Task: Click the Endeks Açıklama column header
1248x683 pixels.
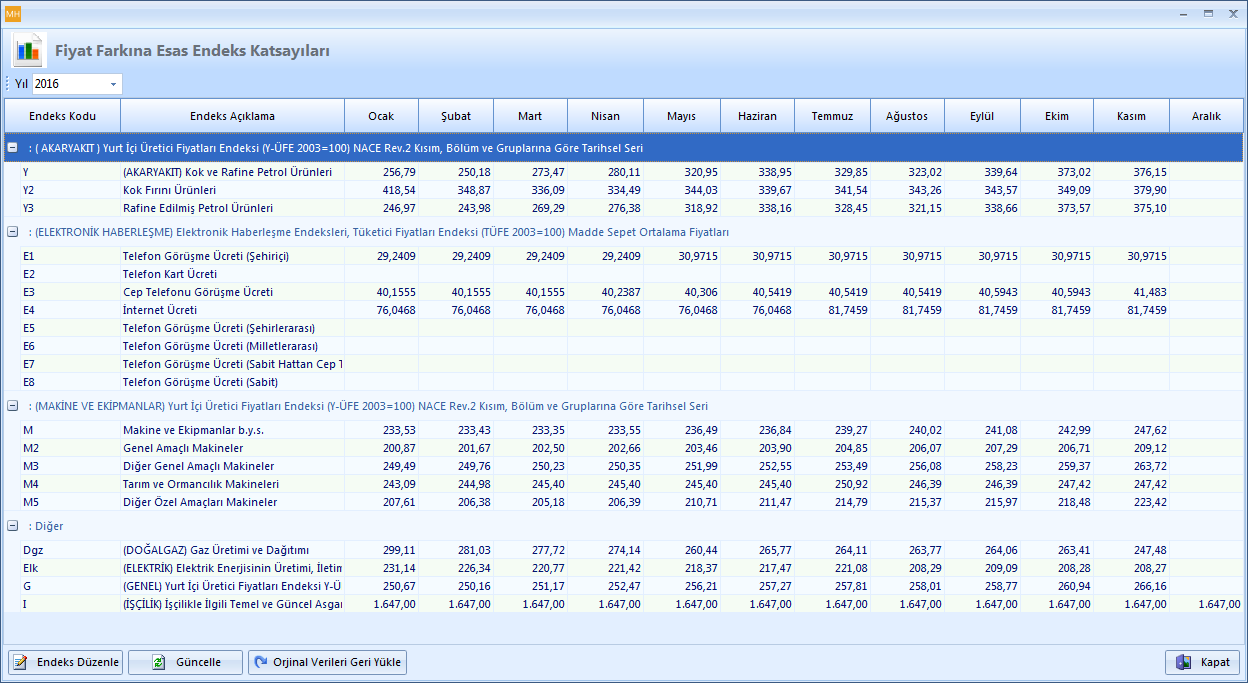Action: click(232, 116)
